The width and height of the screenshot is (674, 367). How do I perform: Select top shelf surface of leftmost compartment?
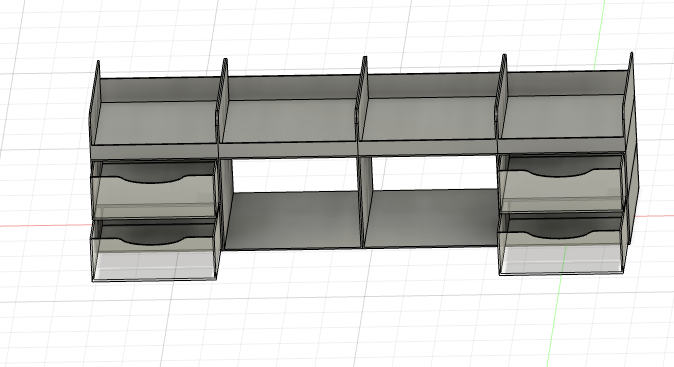pos(156,123)
